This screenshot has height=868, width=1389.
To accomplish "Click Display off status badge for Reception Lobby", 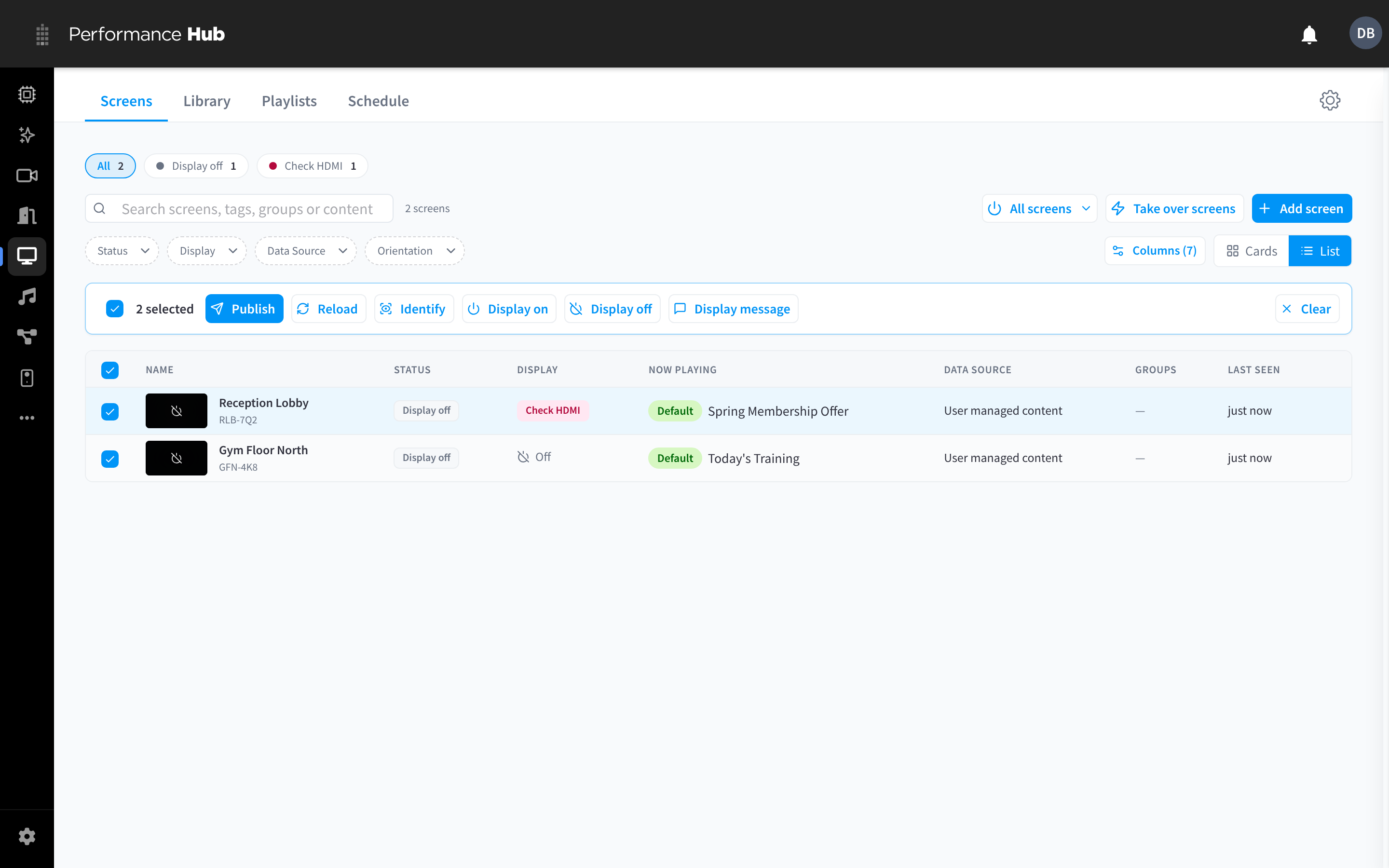I will pyautogui.click(x=426, y=410).
